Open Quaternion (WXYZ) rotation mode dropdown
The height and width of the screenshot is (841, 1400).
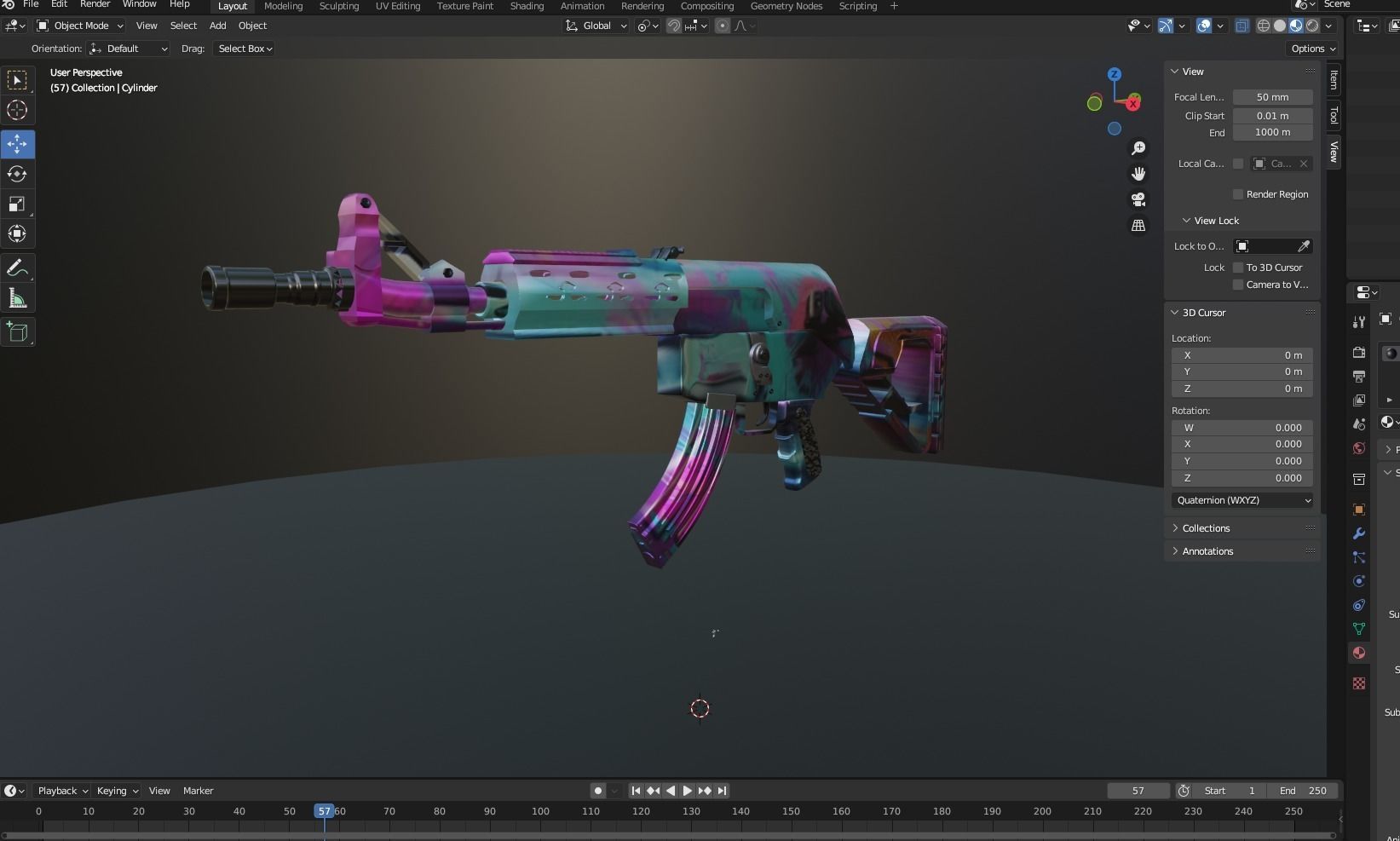(1242, 500)
